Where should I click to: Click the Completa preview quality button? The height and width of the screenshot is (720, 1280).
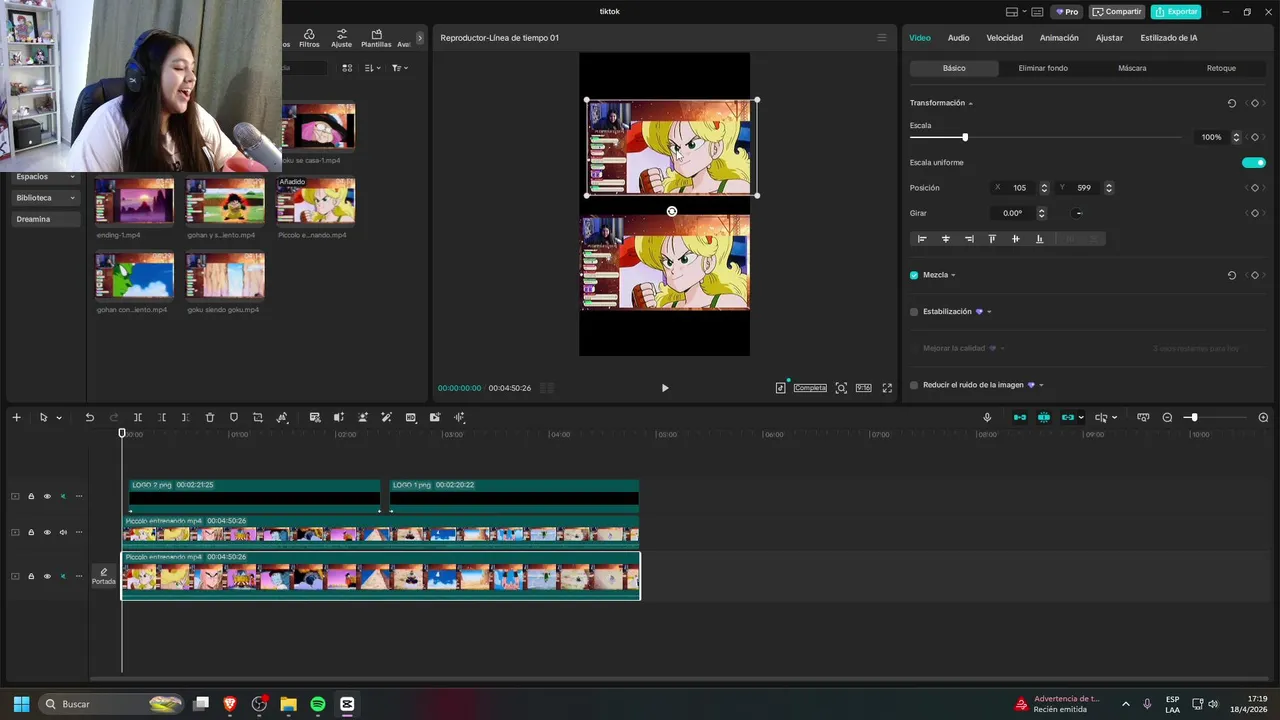810,388
